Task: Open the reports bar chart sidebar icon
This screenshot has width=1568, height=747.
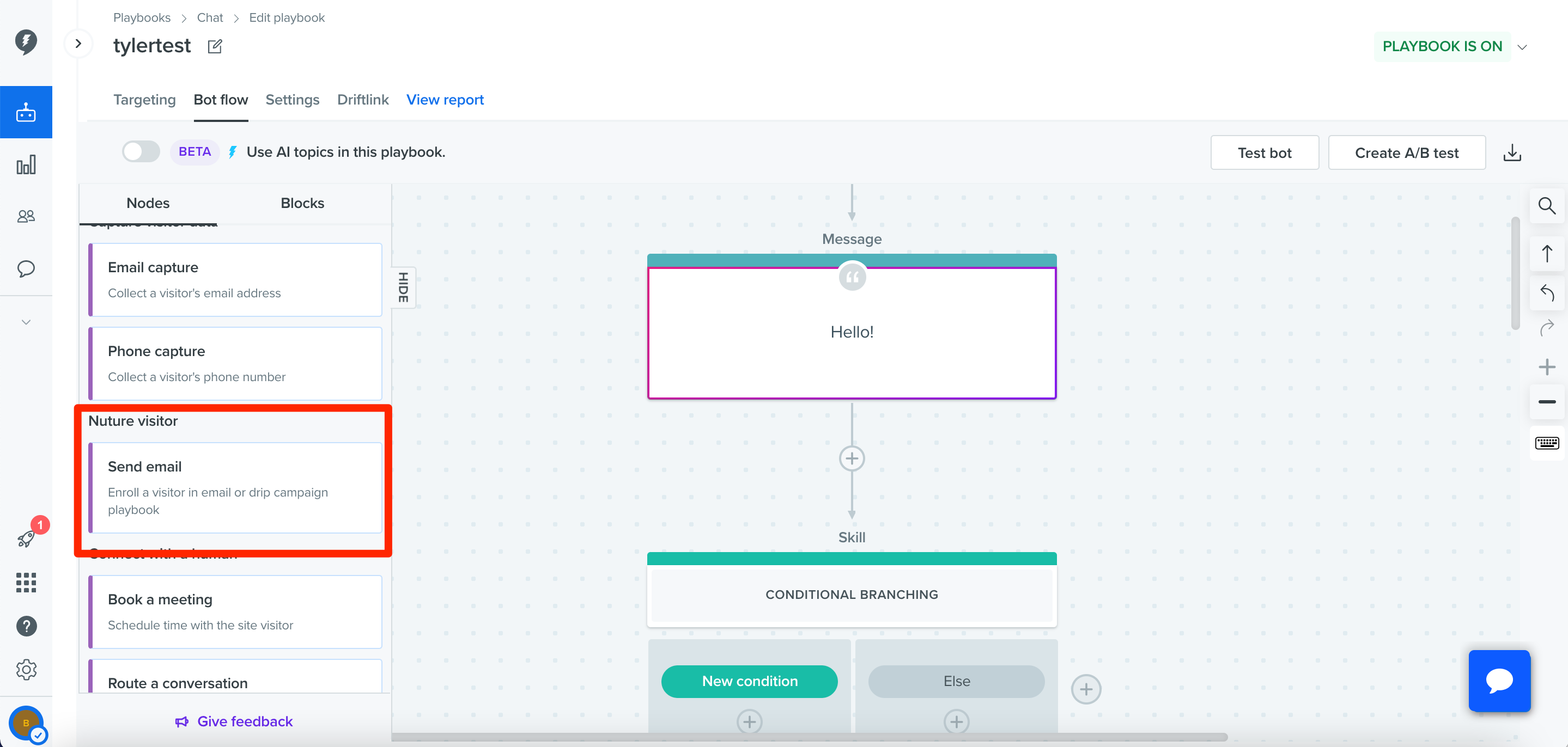Action: (x=26, y=165)
